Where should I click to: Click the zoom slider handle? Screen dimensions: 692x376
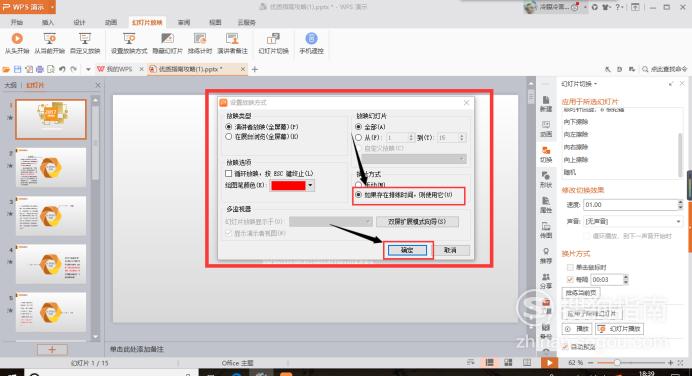pos(617,363)
